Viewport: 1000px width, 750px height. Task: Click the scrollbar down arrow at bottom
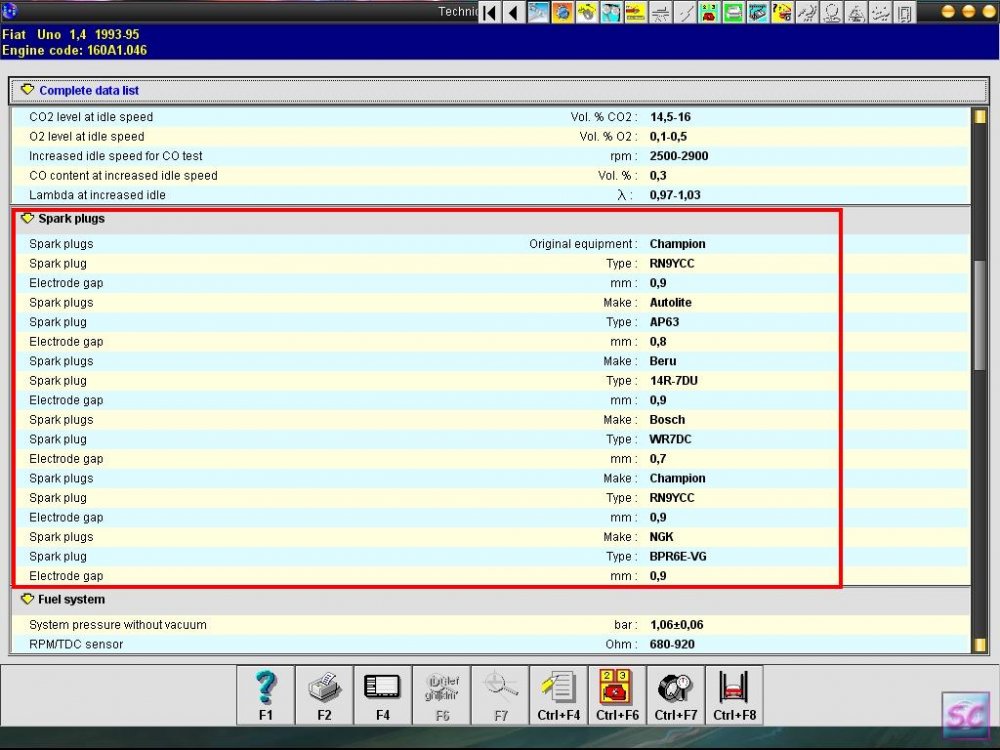coord(980,645)
